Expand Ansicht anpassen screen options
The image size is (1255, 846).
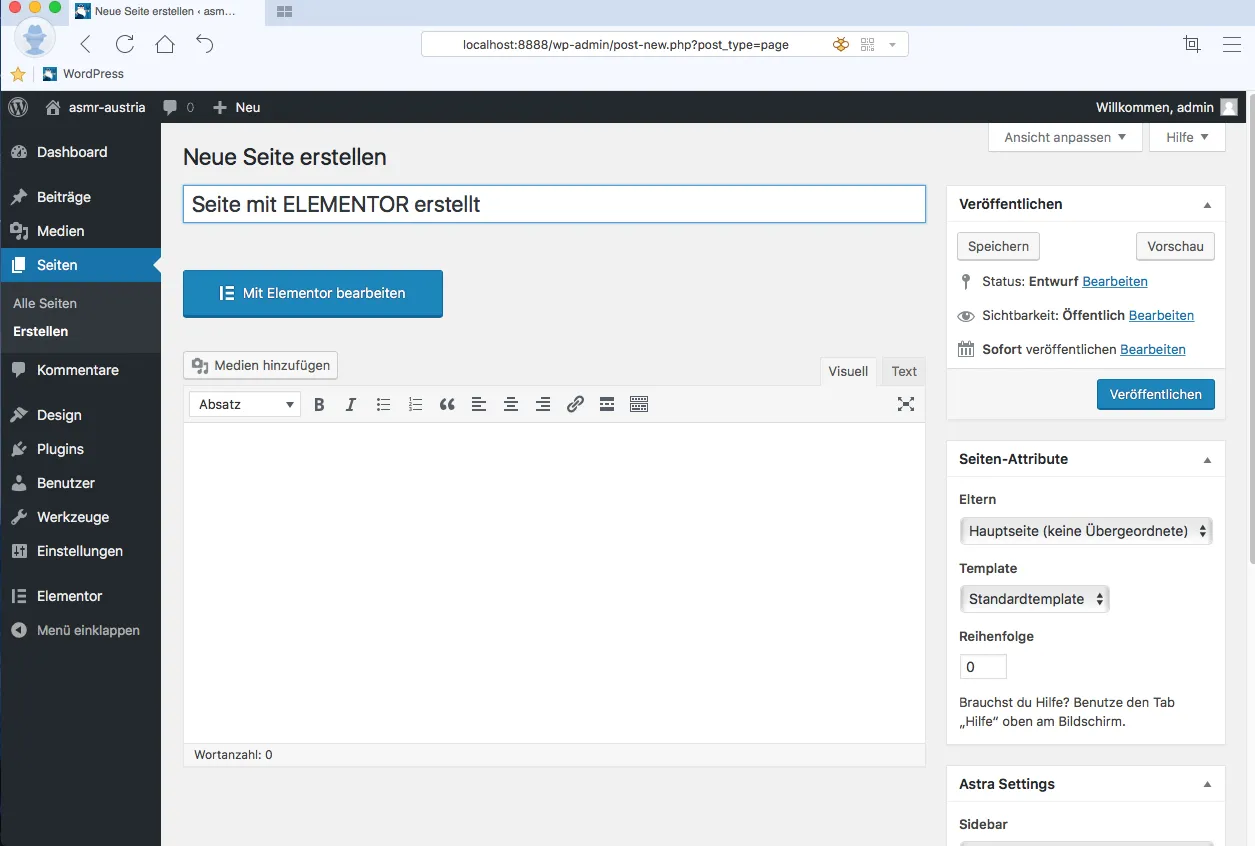[1065, 137]
